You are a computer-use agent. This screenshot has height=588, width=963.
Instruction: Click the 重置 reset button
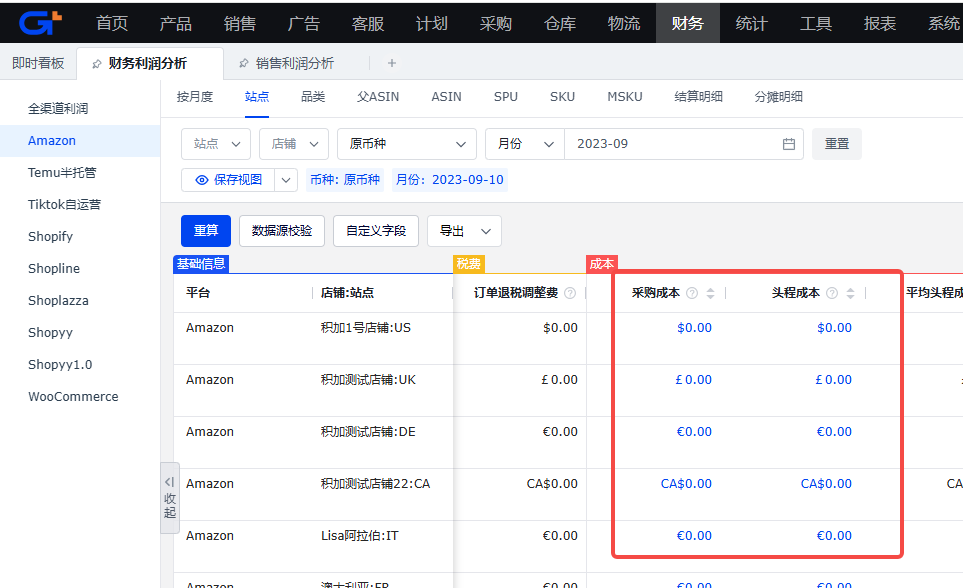coord(836,144)
